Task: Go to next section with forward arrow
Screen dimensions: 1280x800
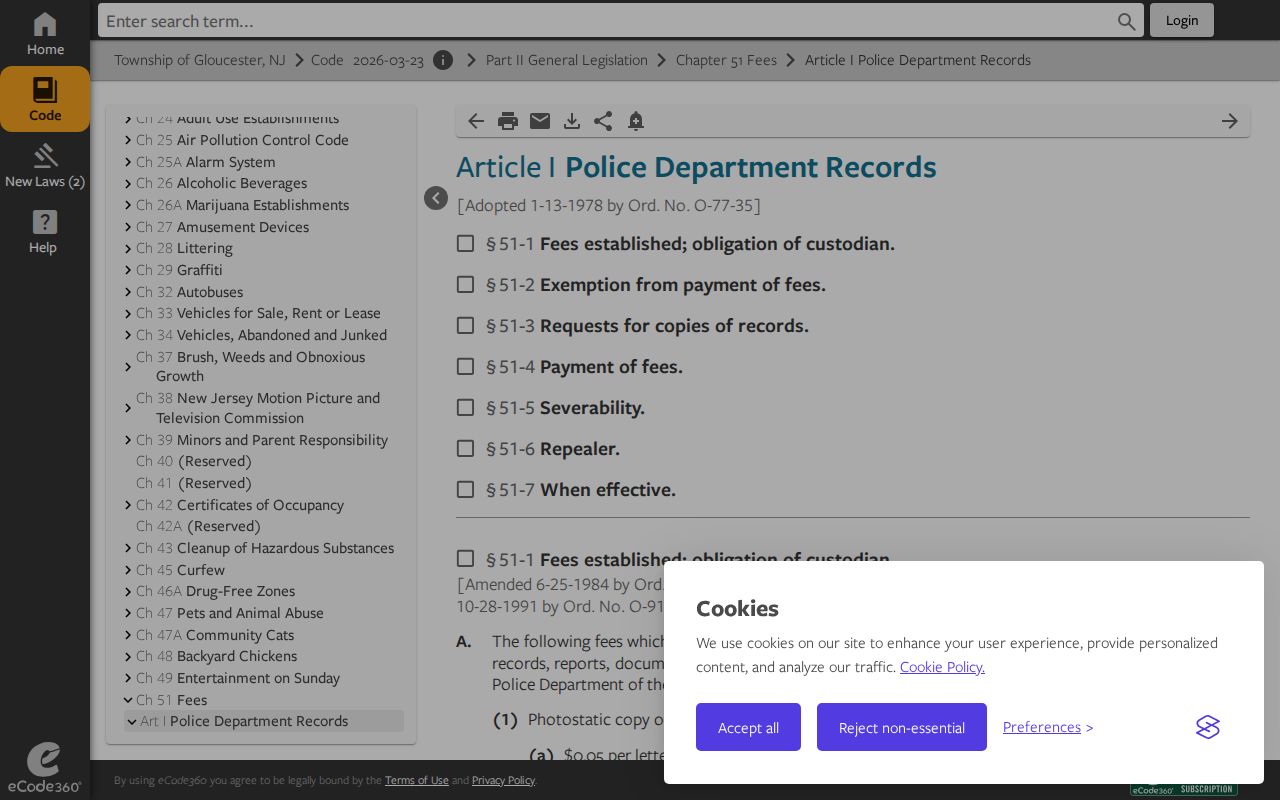Action: (x=1230, y=121)
